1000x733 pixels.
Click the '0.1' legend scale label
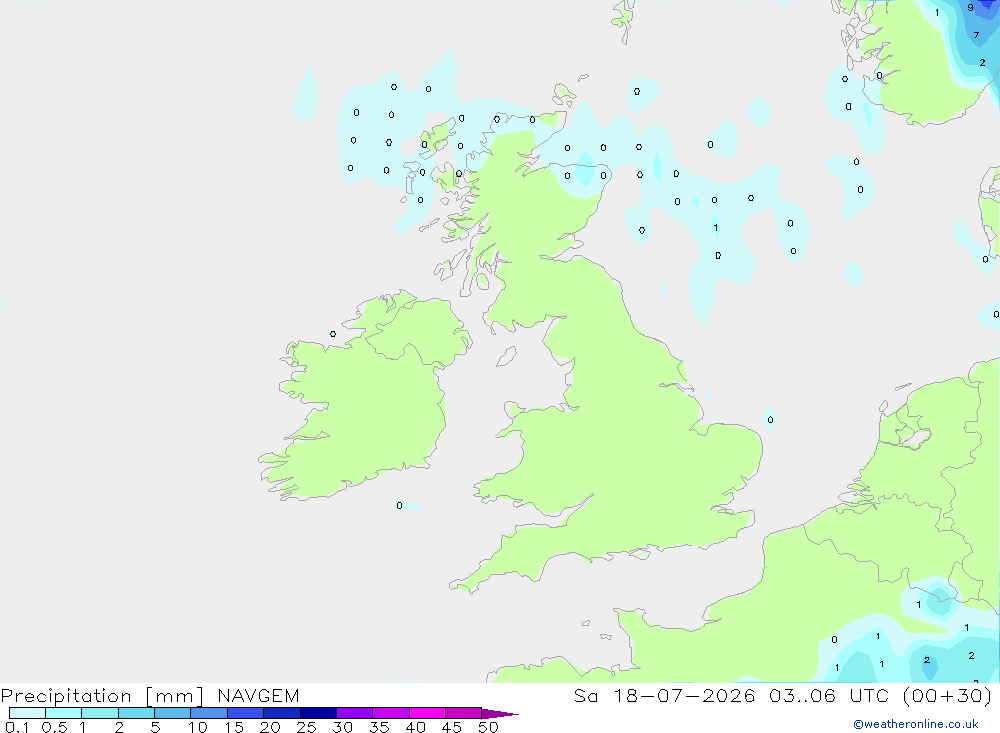[x=17, y=727]
